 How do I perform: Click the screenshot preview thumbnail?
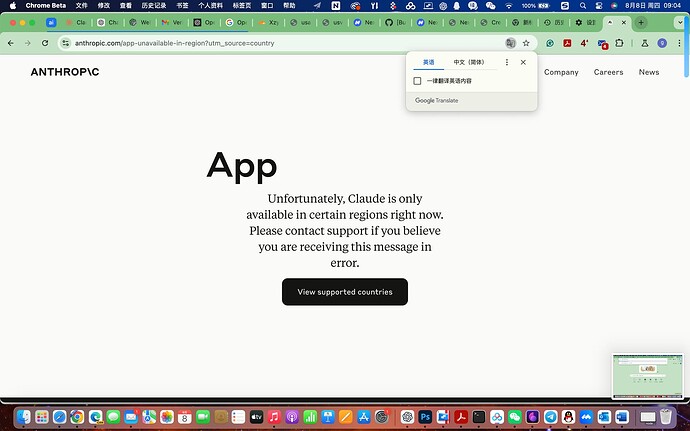tap(648, 376)
